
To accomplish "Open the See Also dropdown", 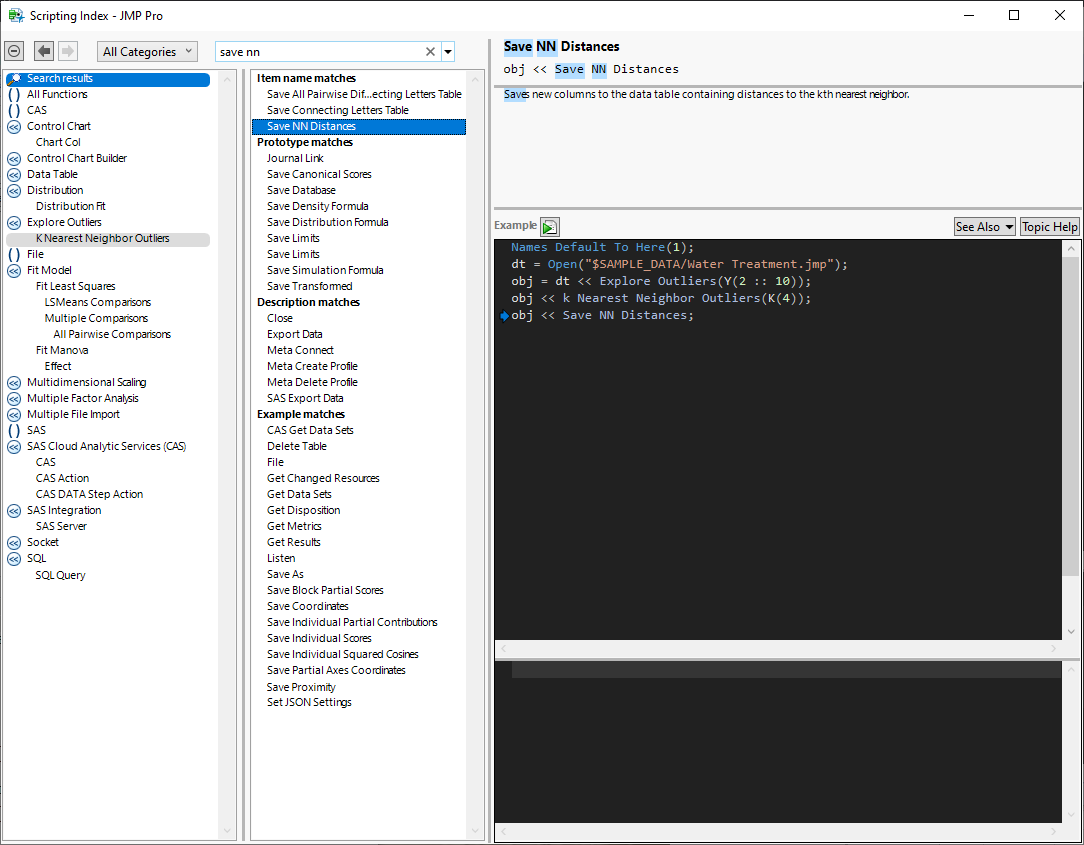I will [984, 226].
